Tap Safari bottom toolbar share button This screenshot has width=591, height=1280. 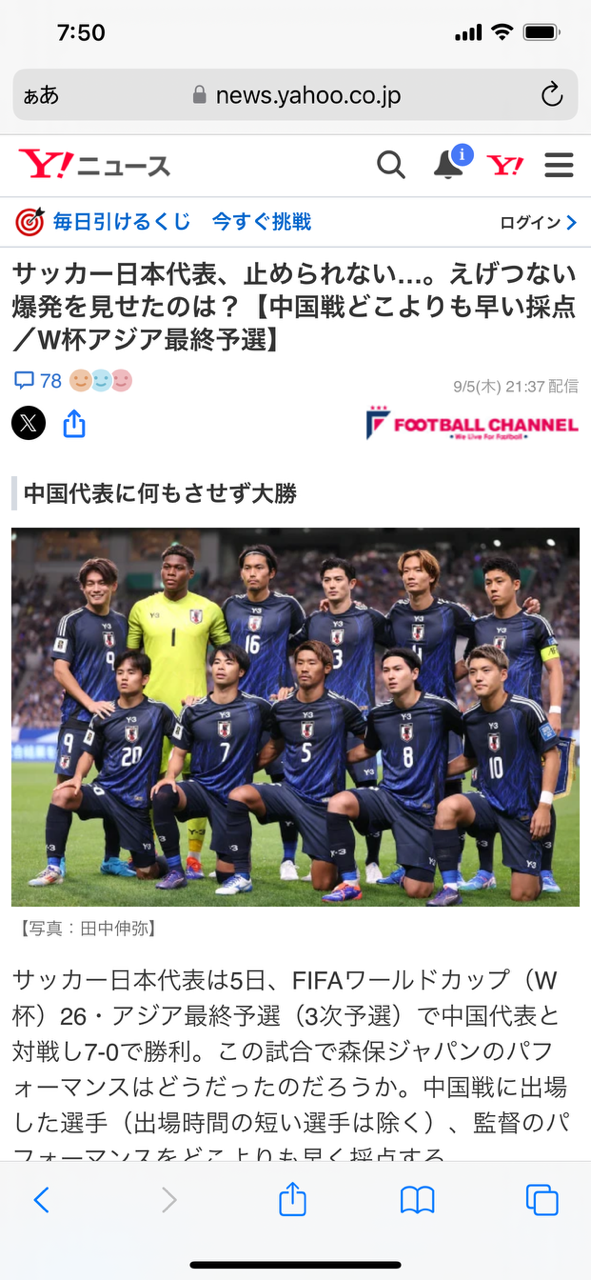(292, 1198)
